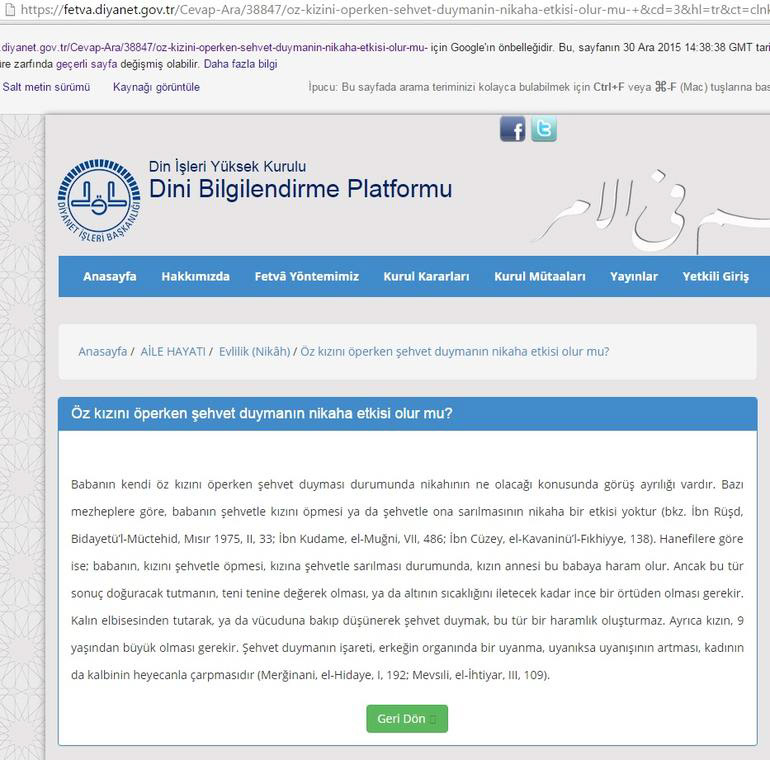Viewport: 770px width, 760px height.
Task: Click the Salt metin sürümü link
Action: 46,87
